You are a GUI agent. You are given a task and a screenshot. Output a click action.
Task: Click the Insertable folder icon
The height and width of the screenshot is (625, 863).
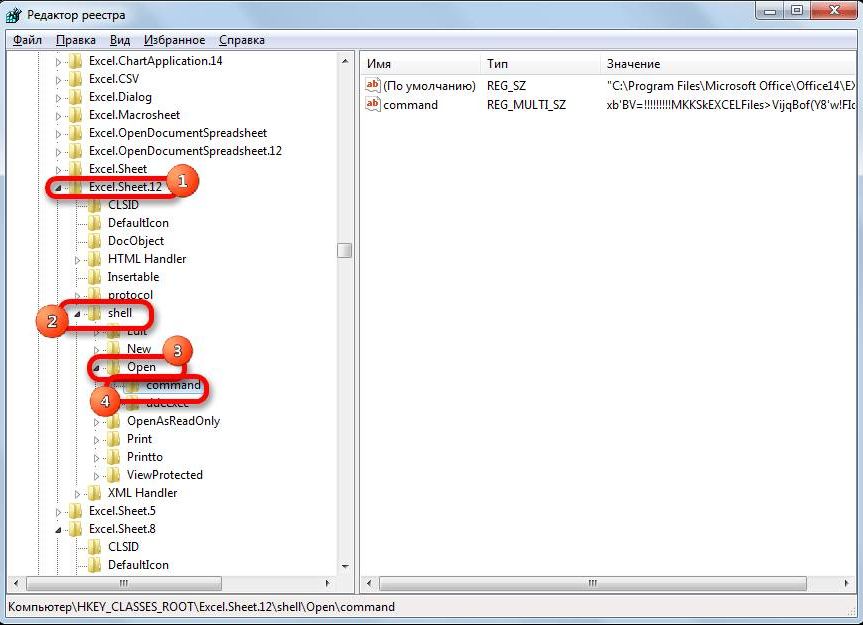[x=95, y=277]
